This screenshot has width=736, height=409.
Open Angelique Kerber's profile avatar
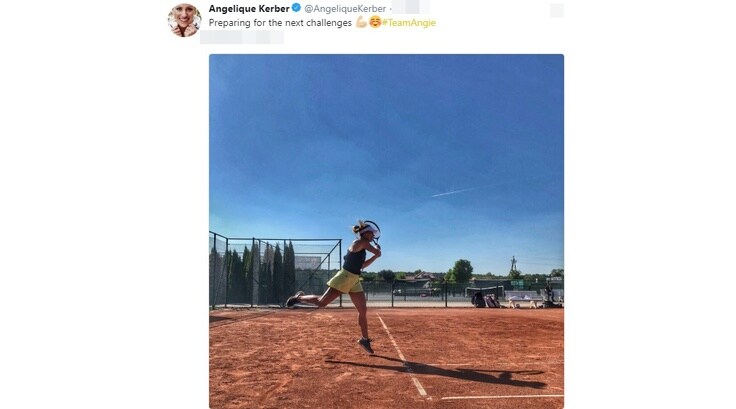coord(184,20)
